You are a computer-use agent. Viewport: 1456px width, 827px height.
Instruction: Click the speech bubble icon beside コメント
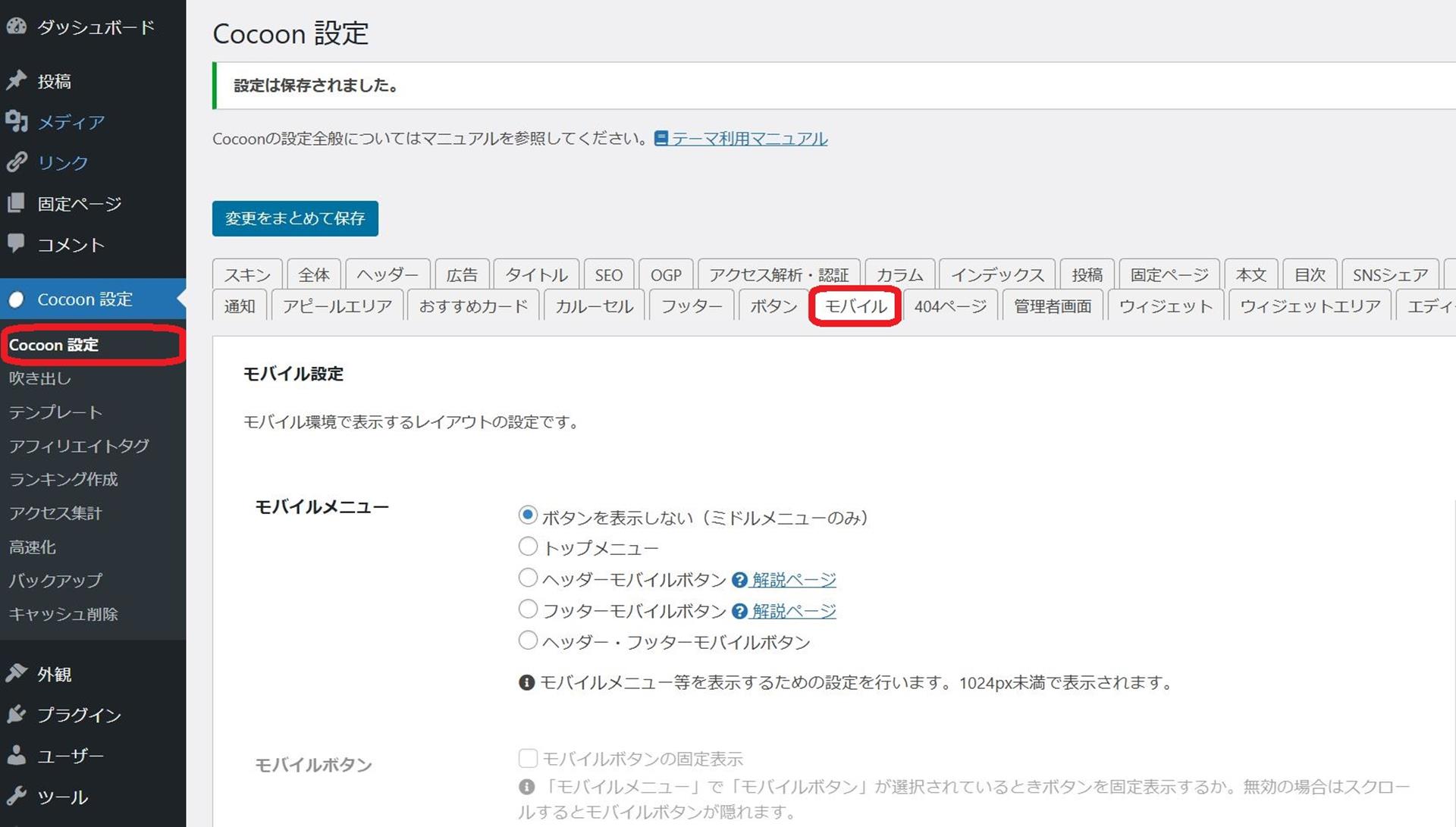(x=17, y=243)
